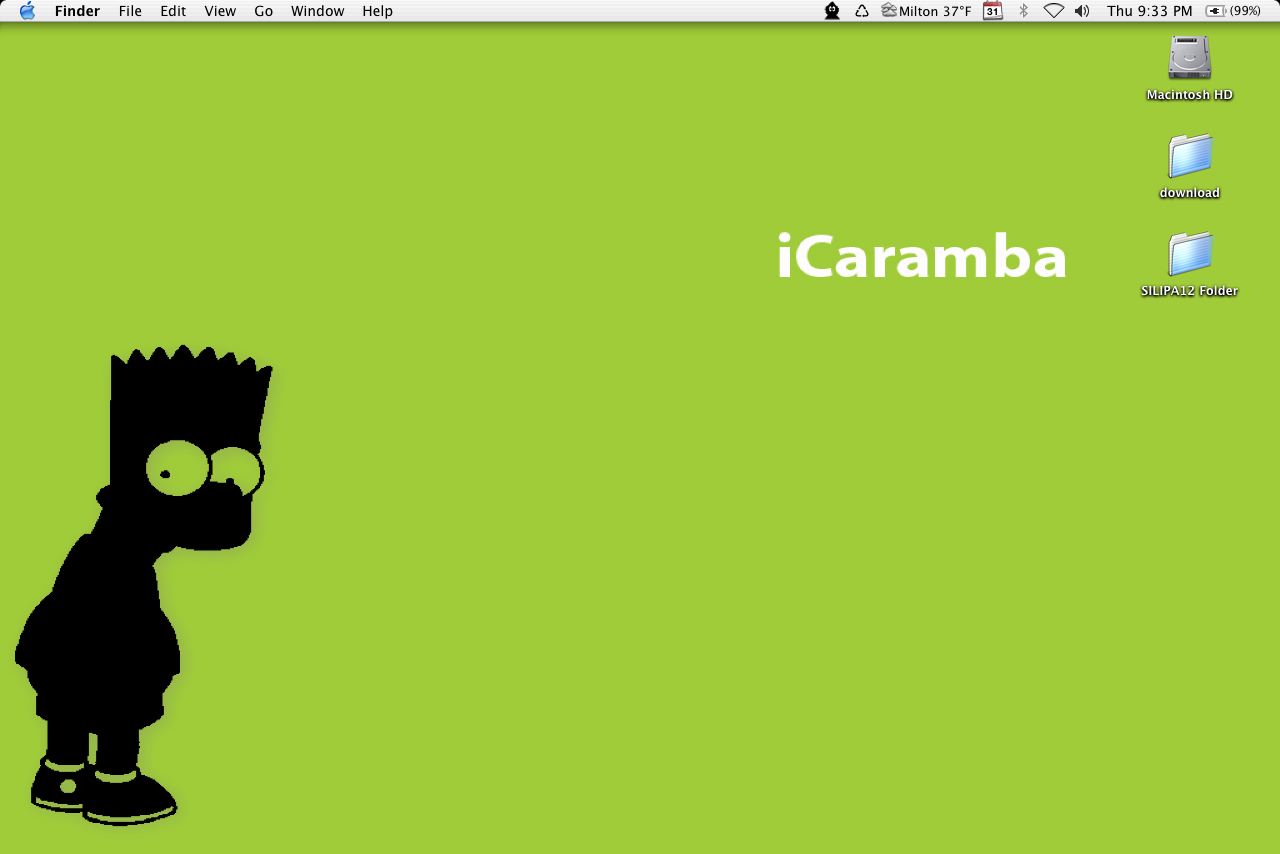Screen dimensions: 1280x854
Task: Open the View menu
Action: pos(220,11)
